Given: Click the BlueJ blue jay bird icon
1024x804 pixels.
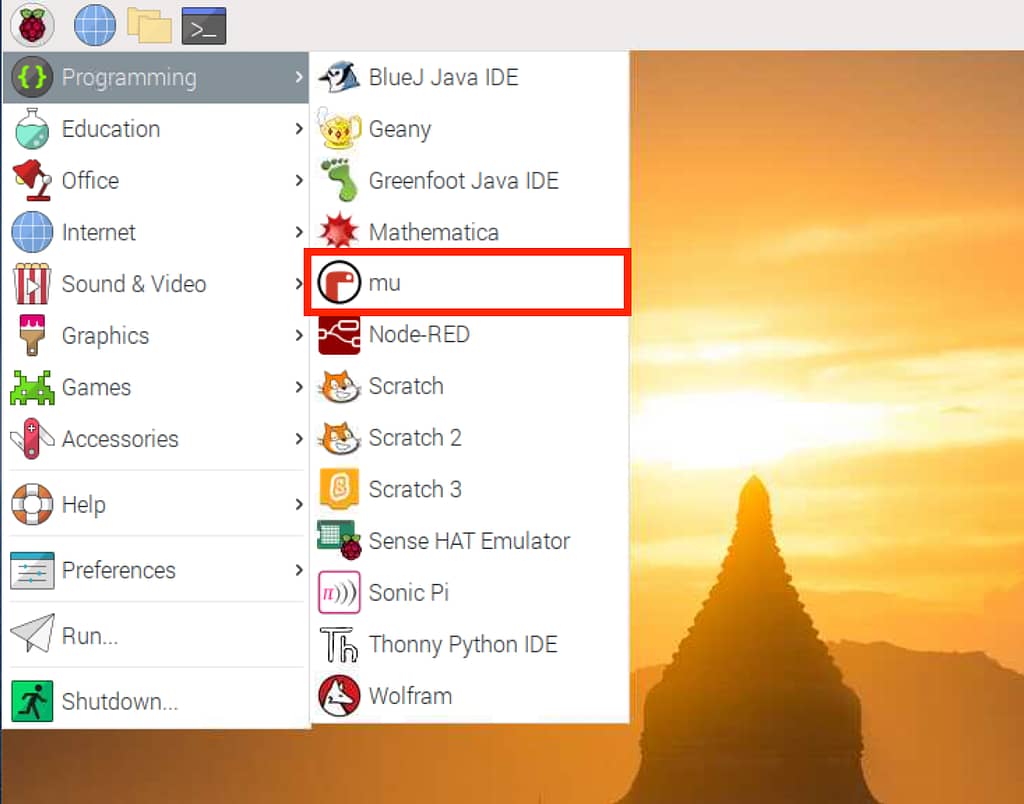Looking at the screenshot, I should (339, 77).
